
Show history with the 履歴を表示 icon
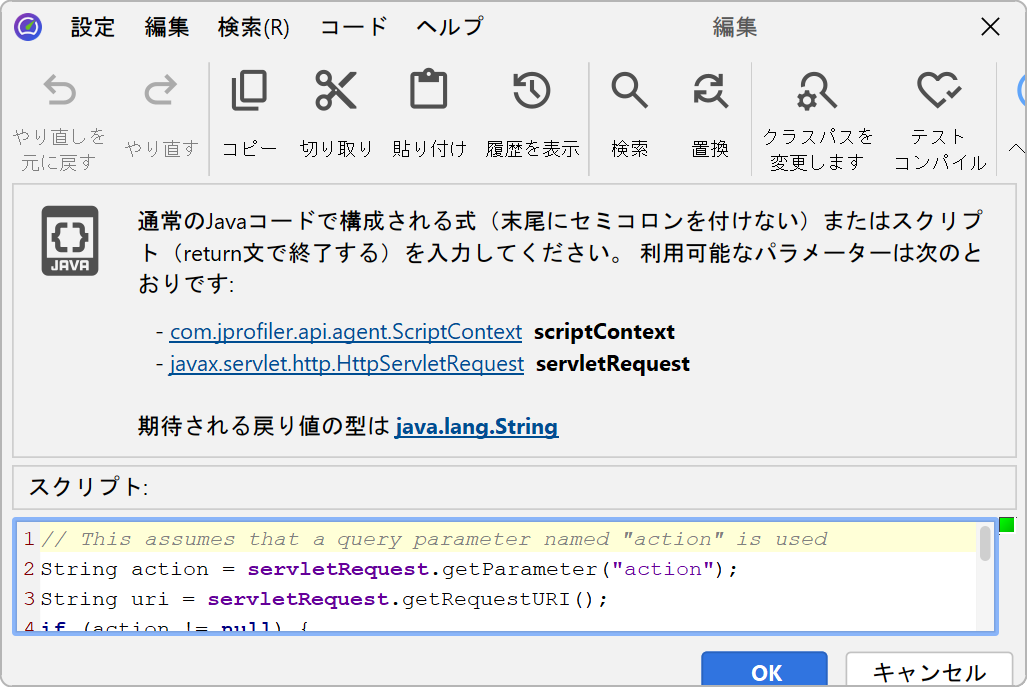[532, 91]
